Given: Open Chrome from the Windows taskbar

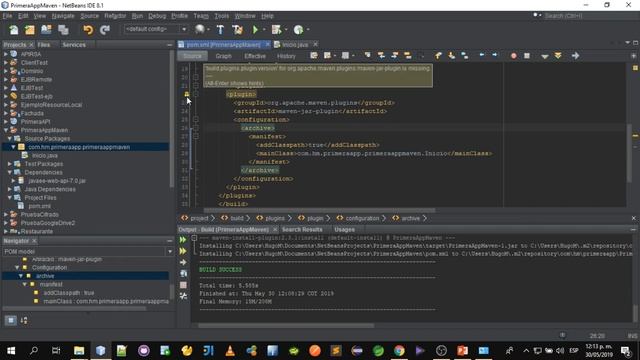Looking at the screenshot, I should 399,351.
